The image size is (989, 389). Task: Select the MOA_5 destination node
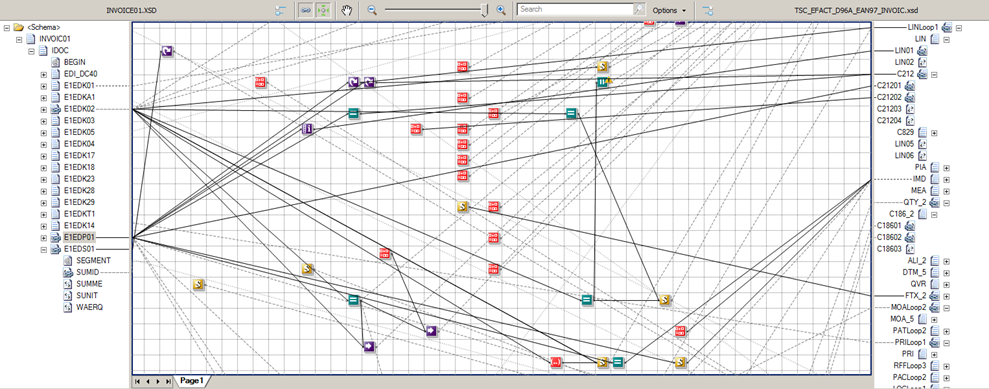pos(902,319)
